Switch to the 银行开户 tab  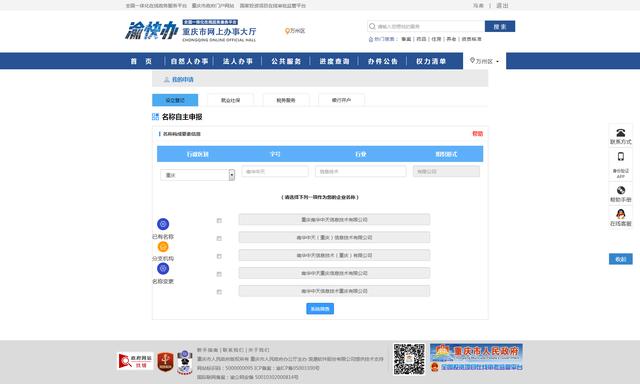point(341,100)
